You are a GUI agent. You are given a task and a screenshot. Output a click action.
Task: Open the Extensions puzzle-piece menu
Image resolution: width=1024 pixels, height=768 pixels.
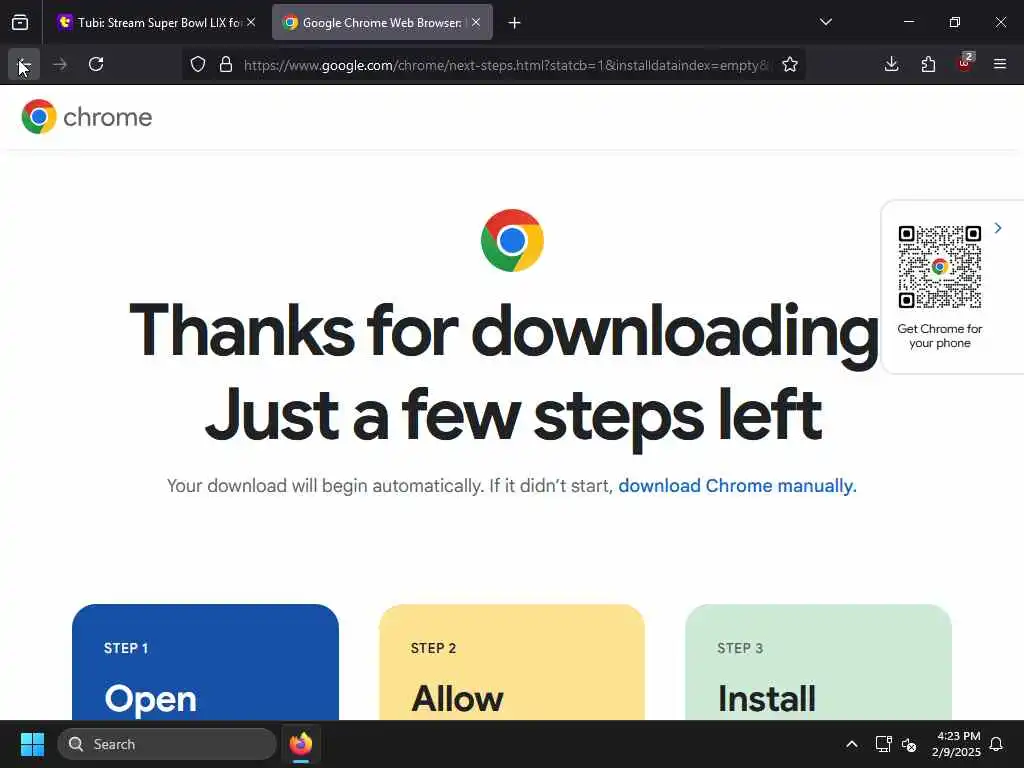click(928, 64)
